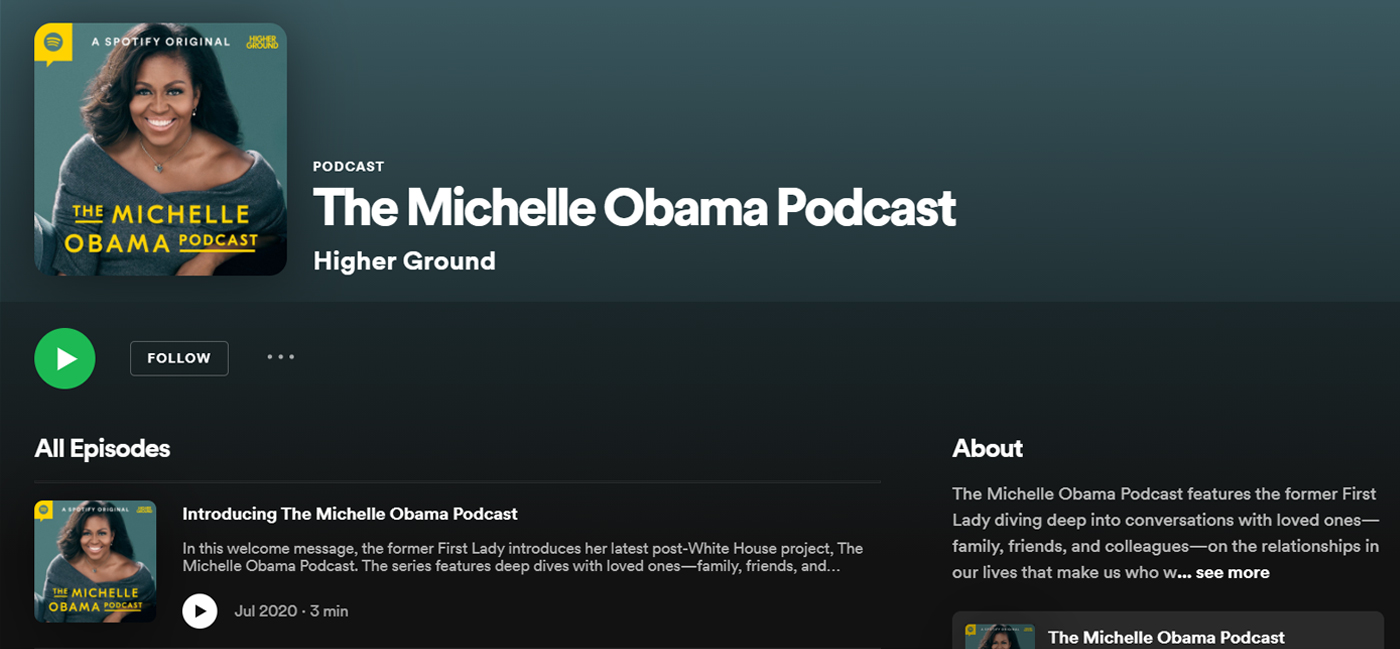Screen dimensions: 1400x649
Task: Open the Introducing episode thumbnail
Action: (95, 561)
